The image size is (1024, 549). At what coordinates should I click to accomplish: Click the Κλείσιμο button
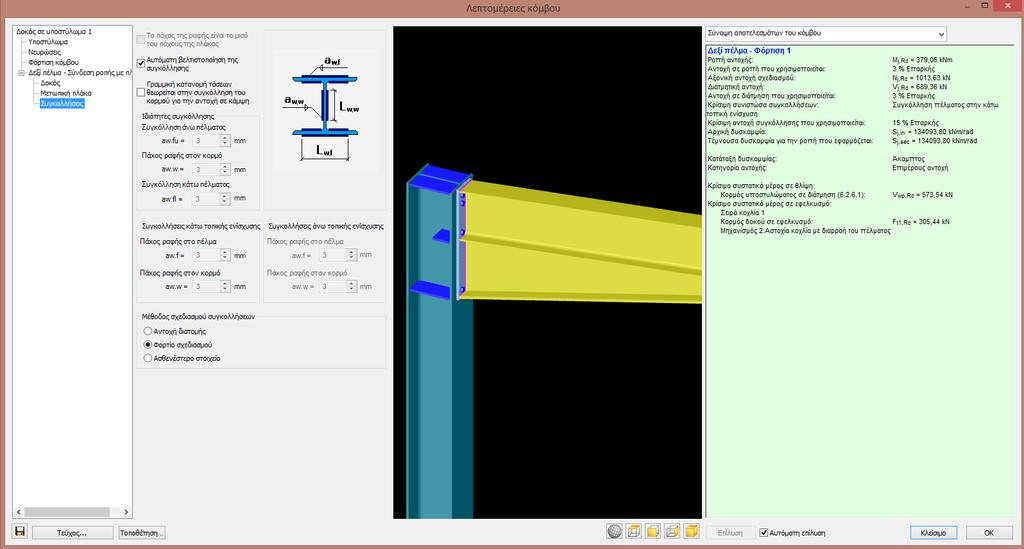(x=933, y=533)
